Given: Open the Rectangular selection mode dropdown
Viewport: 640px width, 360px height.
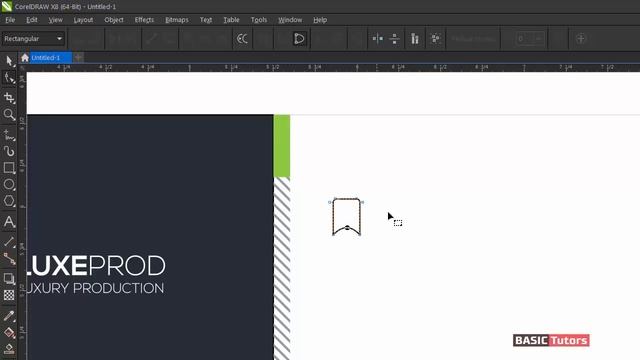Looking at the screenshot, I should point(33,39).
